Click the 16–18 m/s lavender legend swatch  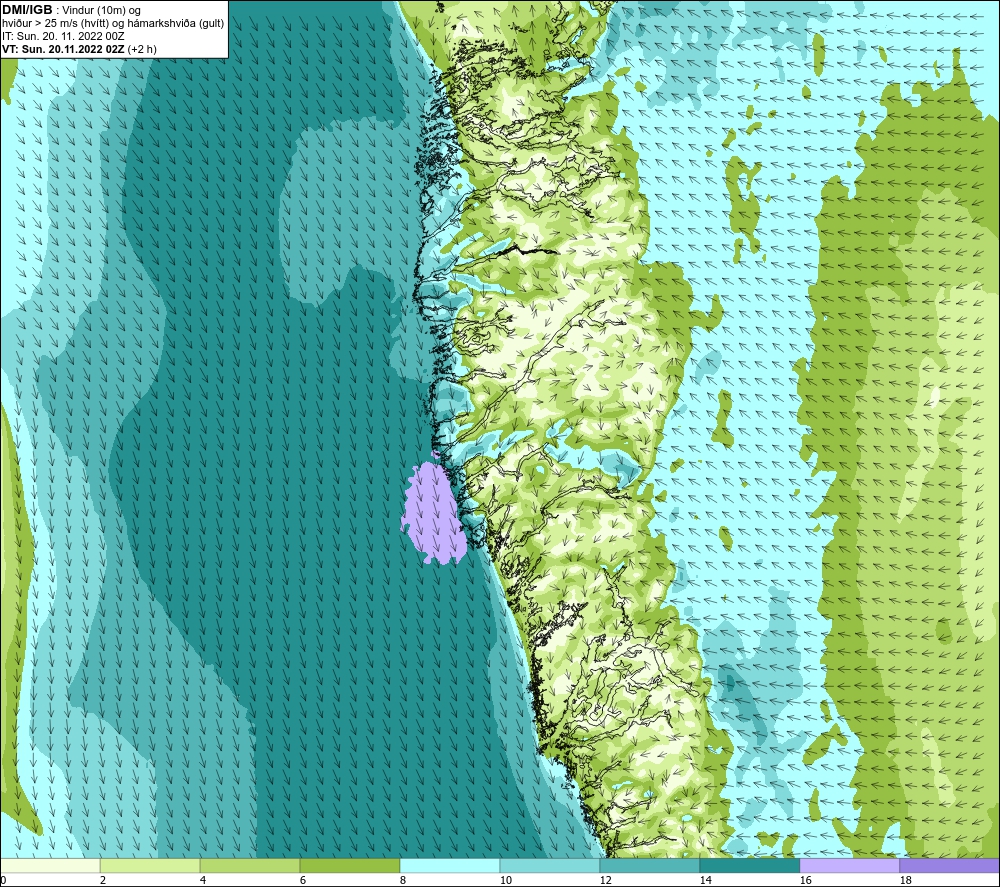pos(849,865)
